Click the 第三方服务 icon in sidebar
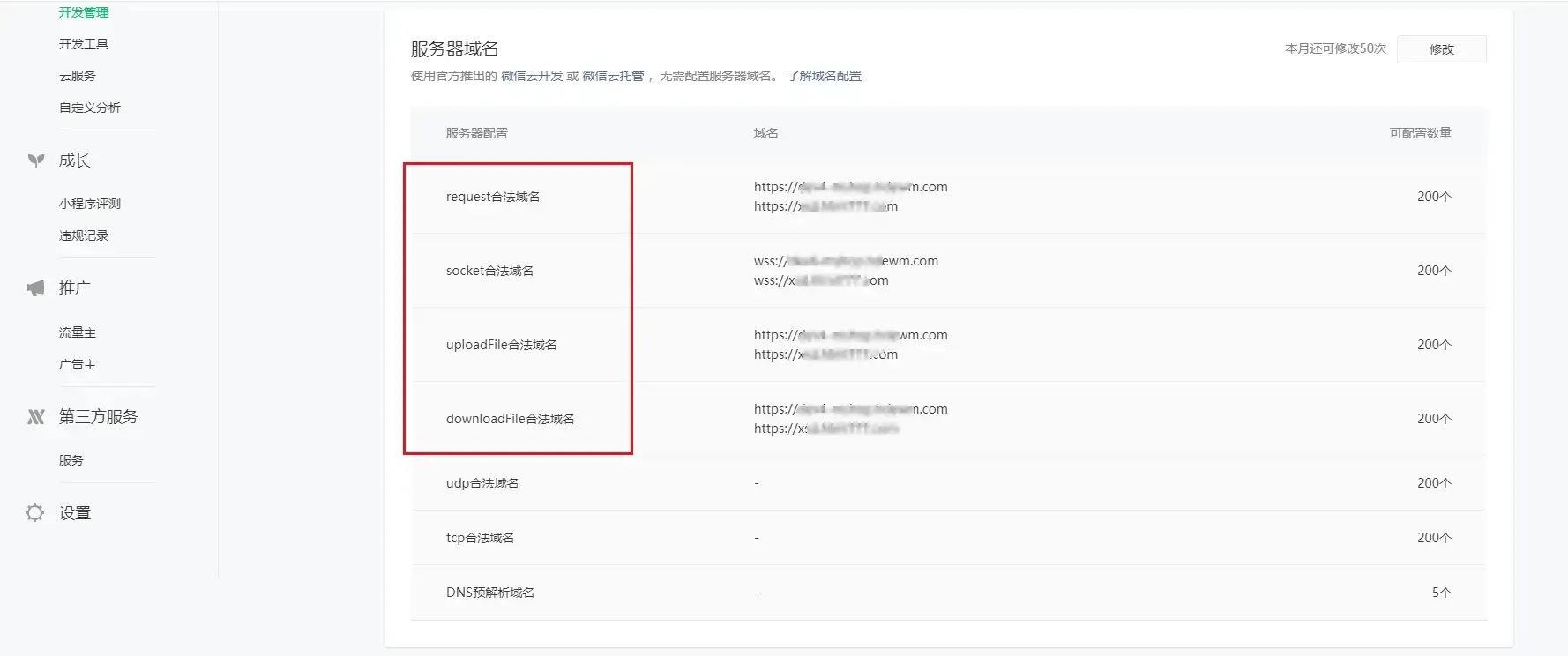Image resolution: width=1568 pixels, height=656 pixels. (x=35, y=417)
